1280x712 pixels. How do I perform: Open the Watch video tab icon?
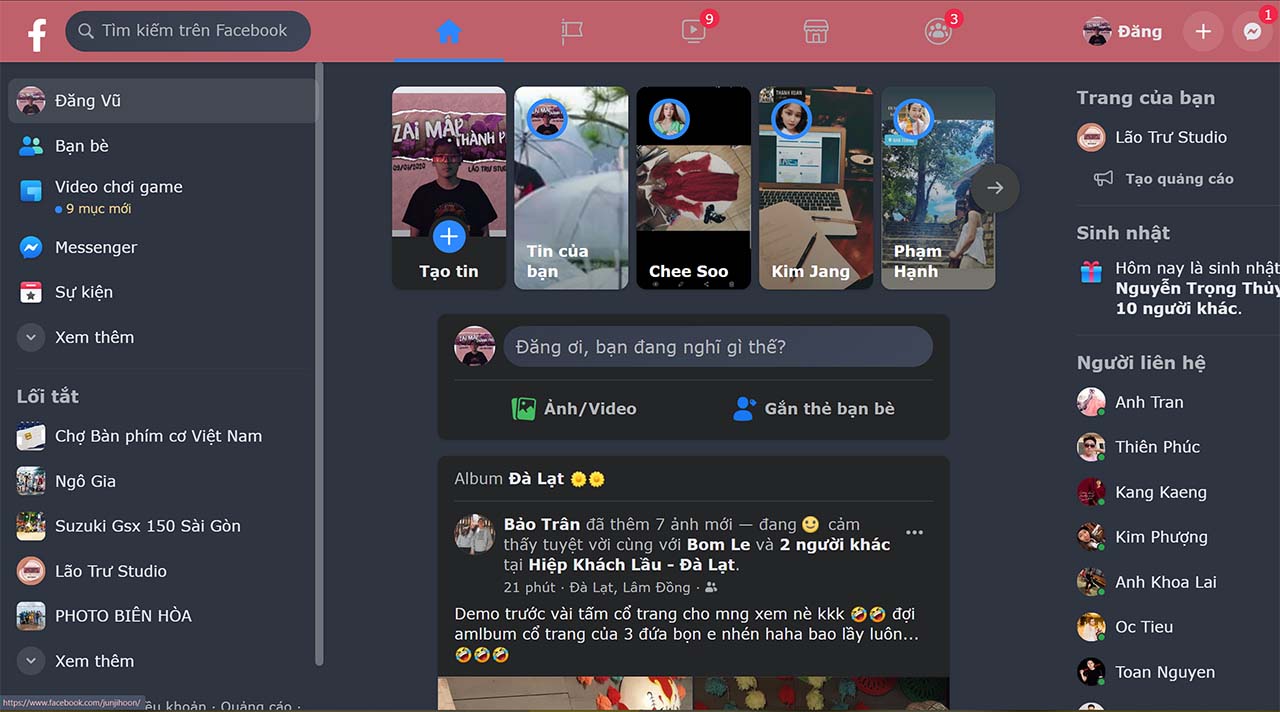693,31
